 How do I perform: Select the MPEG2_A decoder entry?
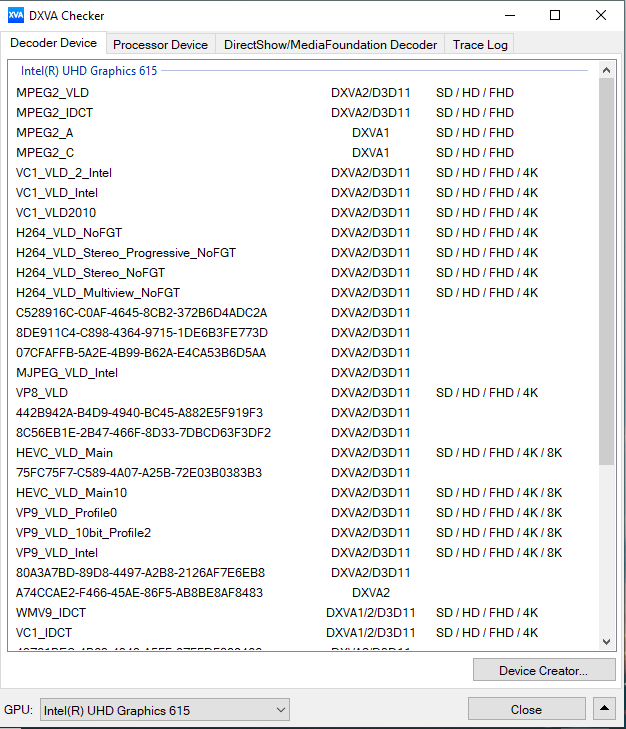302,133
